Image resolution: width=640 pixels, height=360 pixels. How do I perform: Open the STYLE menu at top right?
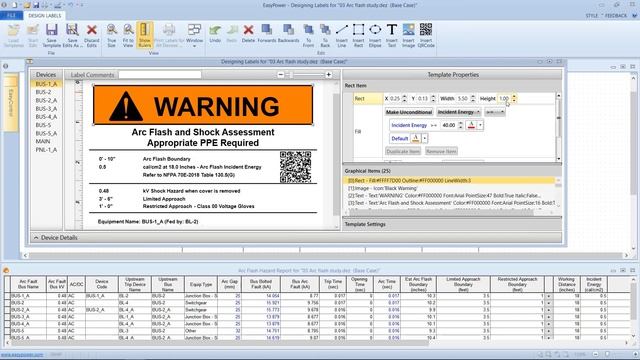593,16
